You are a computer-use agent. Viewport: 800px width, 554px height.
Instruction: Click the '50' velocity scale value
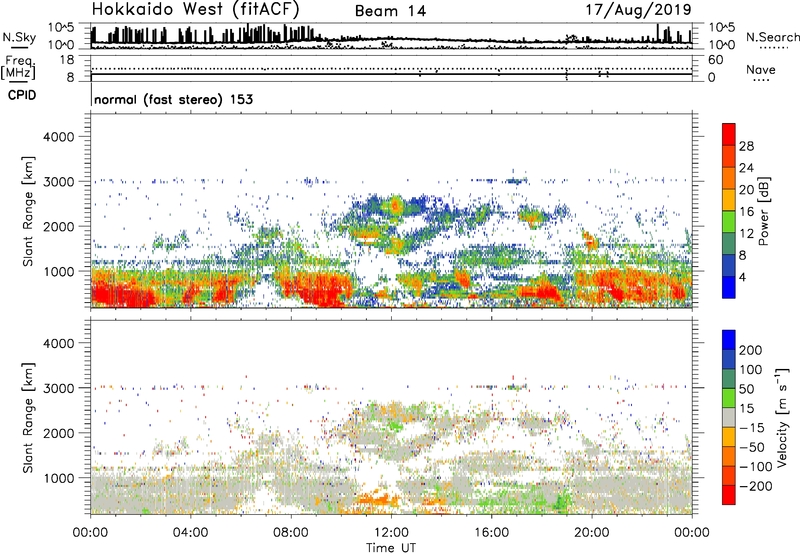click(x=747, y=389)
